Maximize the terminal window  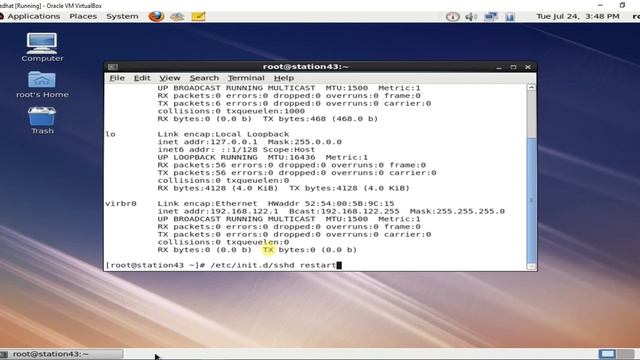(513, 67)
